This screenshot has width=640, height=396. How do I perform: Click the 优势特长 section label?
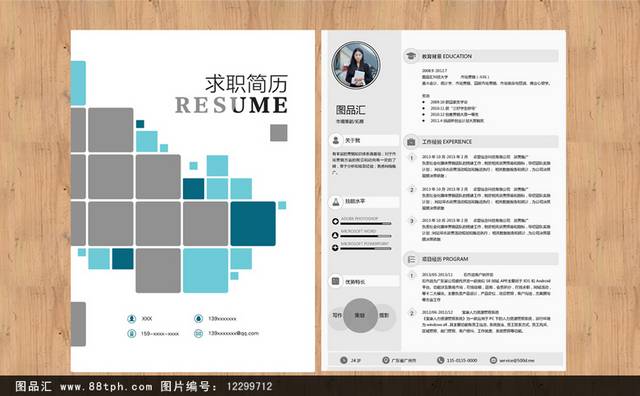tap(355, 282)
